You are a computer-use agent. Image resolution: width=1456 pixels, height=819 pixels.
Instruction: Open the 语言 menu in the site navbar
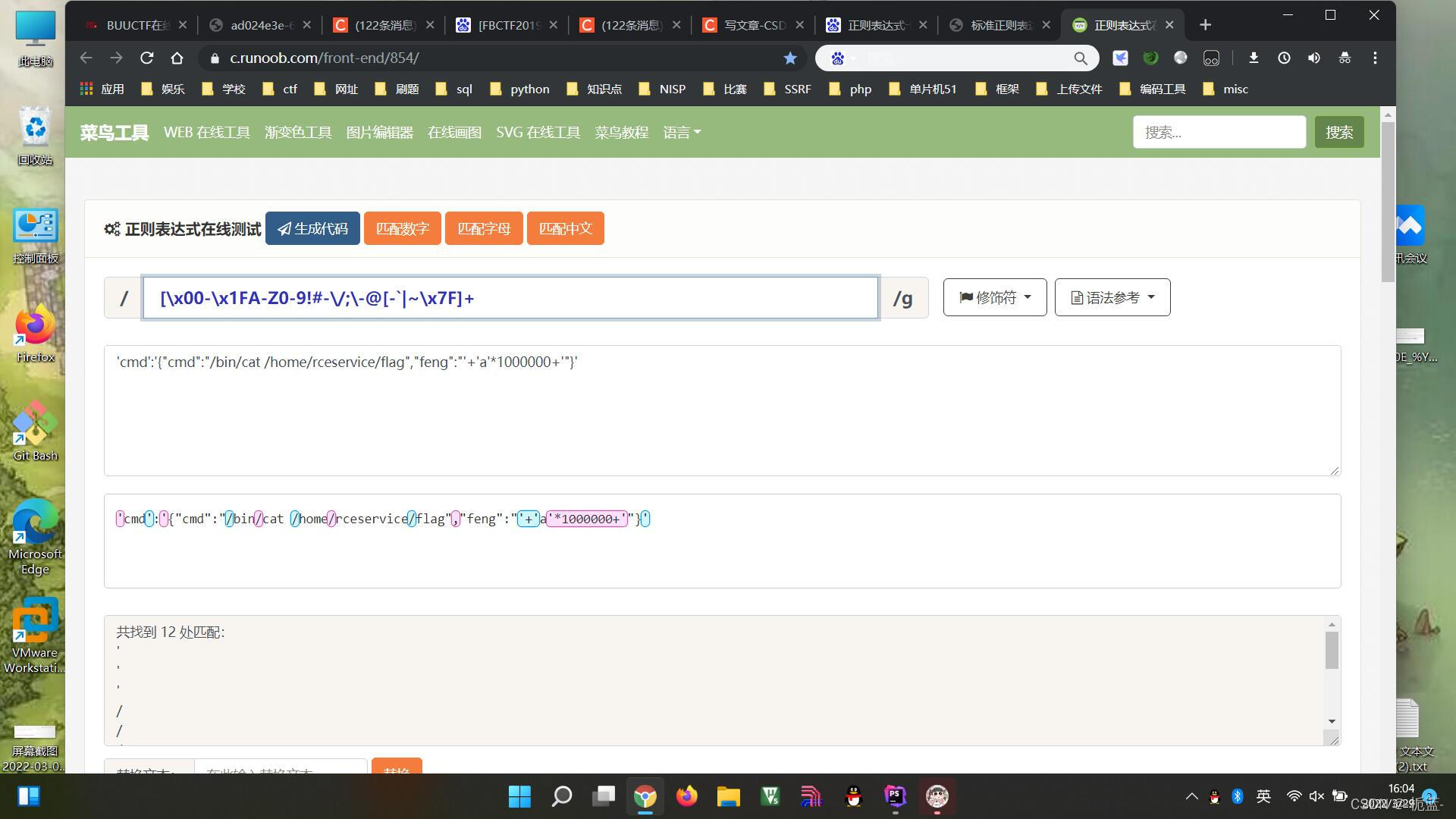[681, 132]
